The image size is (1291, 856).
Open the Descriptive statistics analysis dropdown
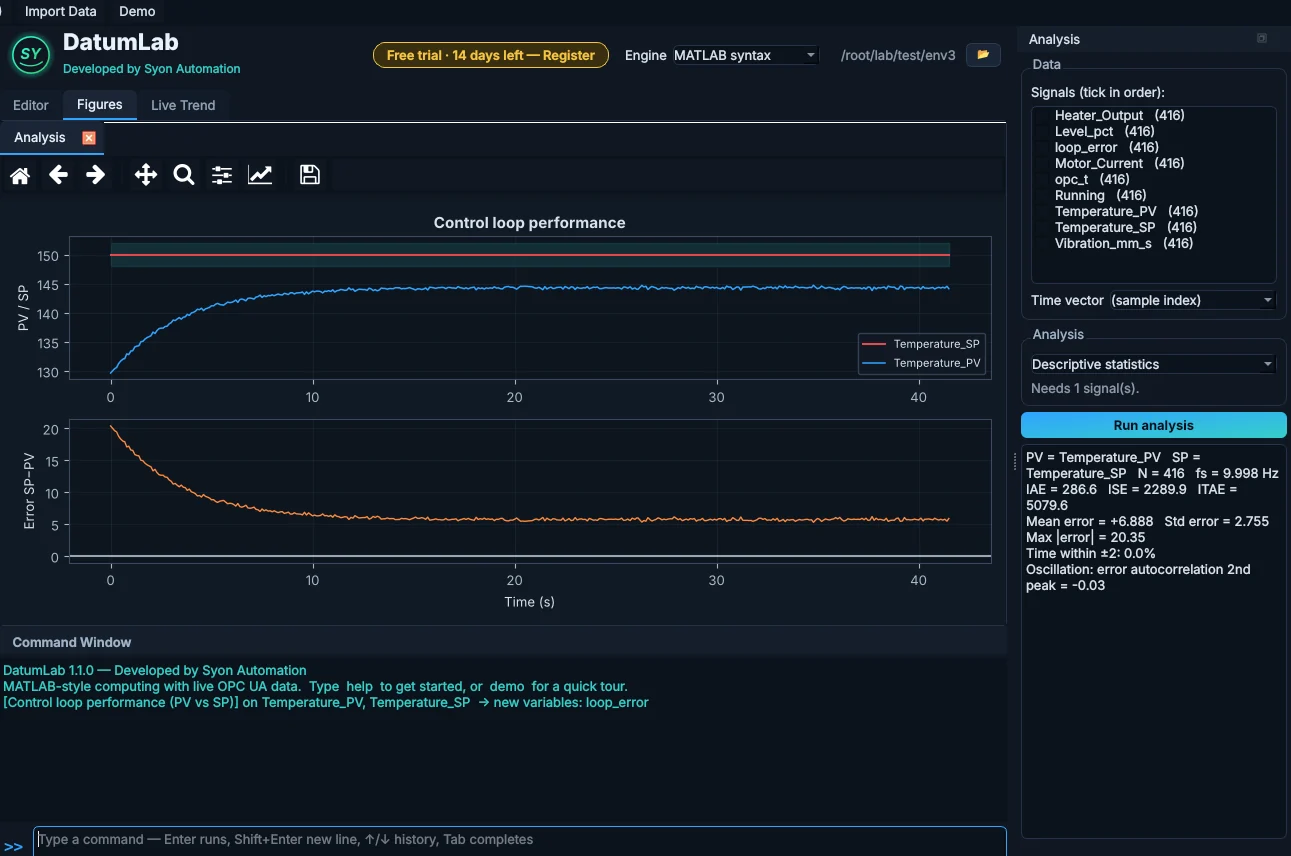coord(1153,364)
